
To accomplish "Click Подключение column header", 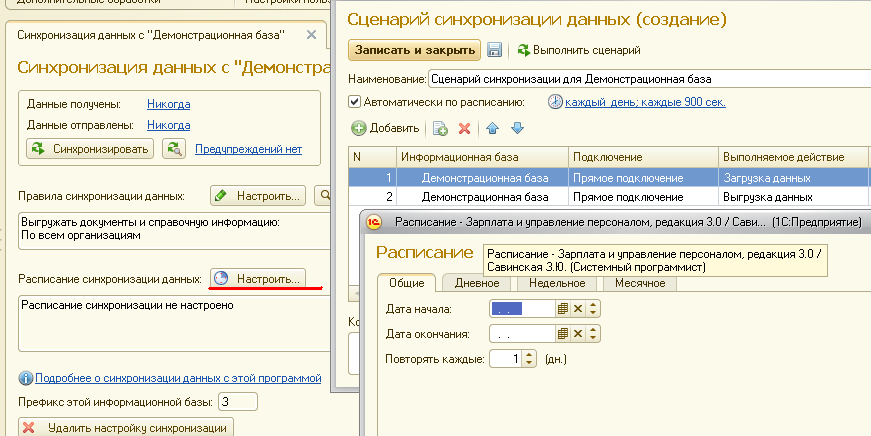I will 643,158.
